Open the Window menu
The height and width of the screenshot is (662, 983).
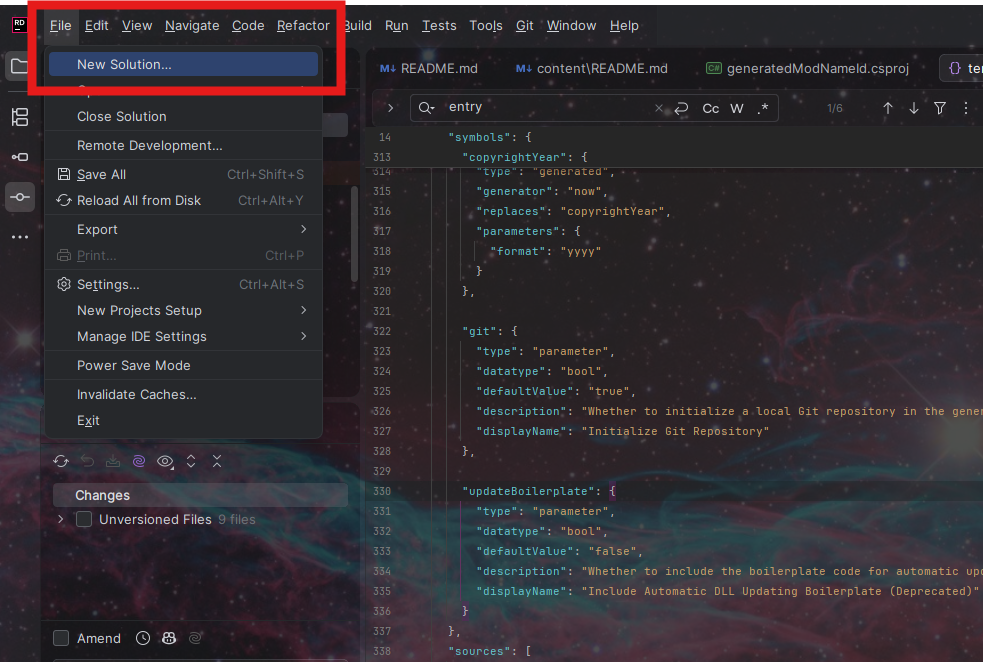(571, 26)
